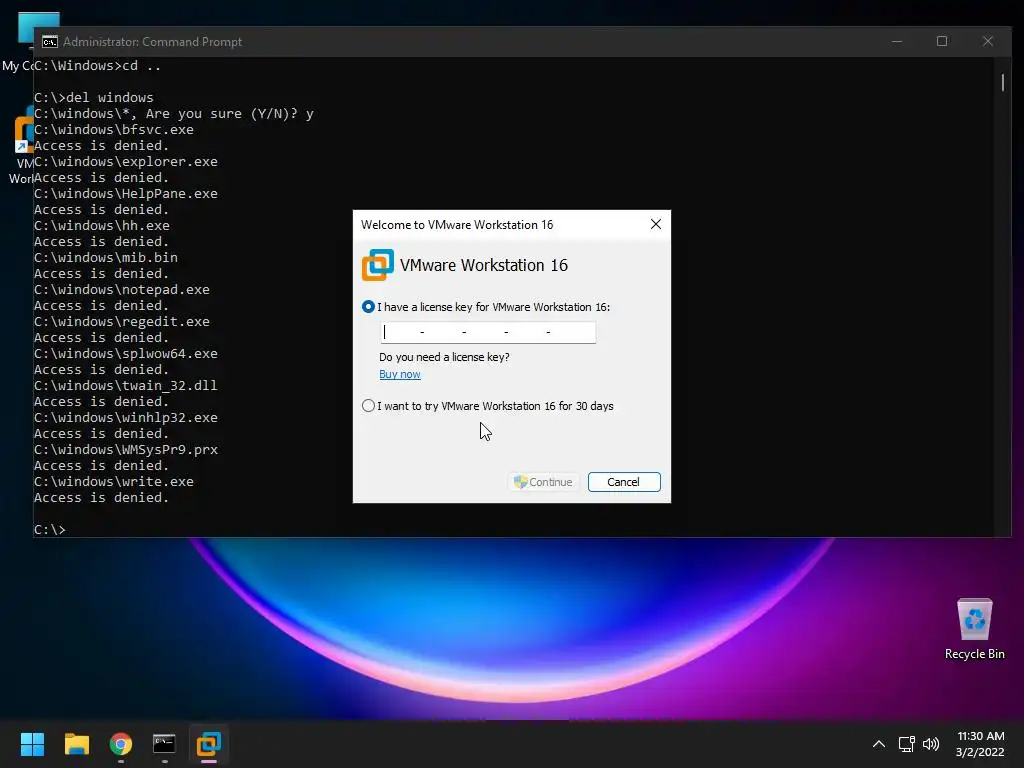Click 'Access is denied.' under C:\windows\write.exe
1024x768 pixels.
click(102, 498)
